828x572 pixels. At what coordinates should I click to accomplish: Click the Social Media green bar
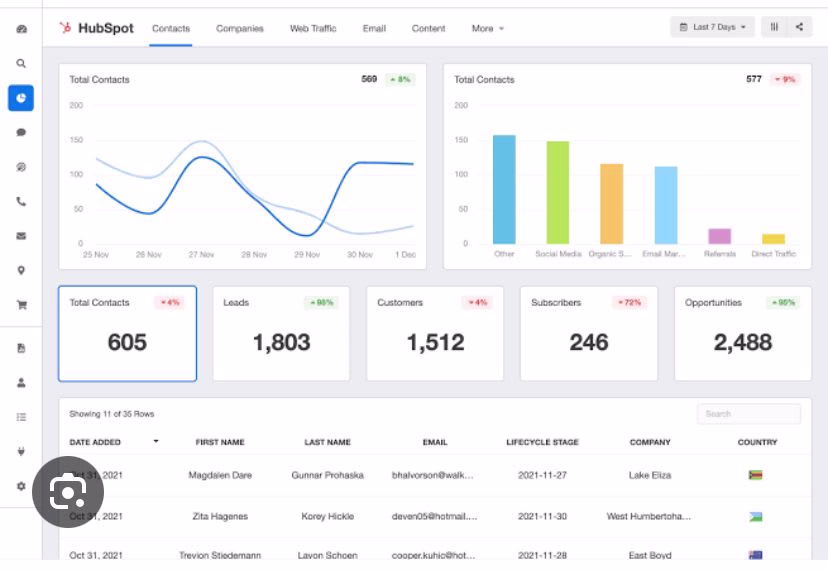click(x=558, y=192)
